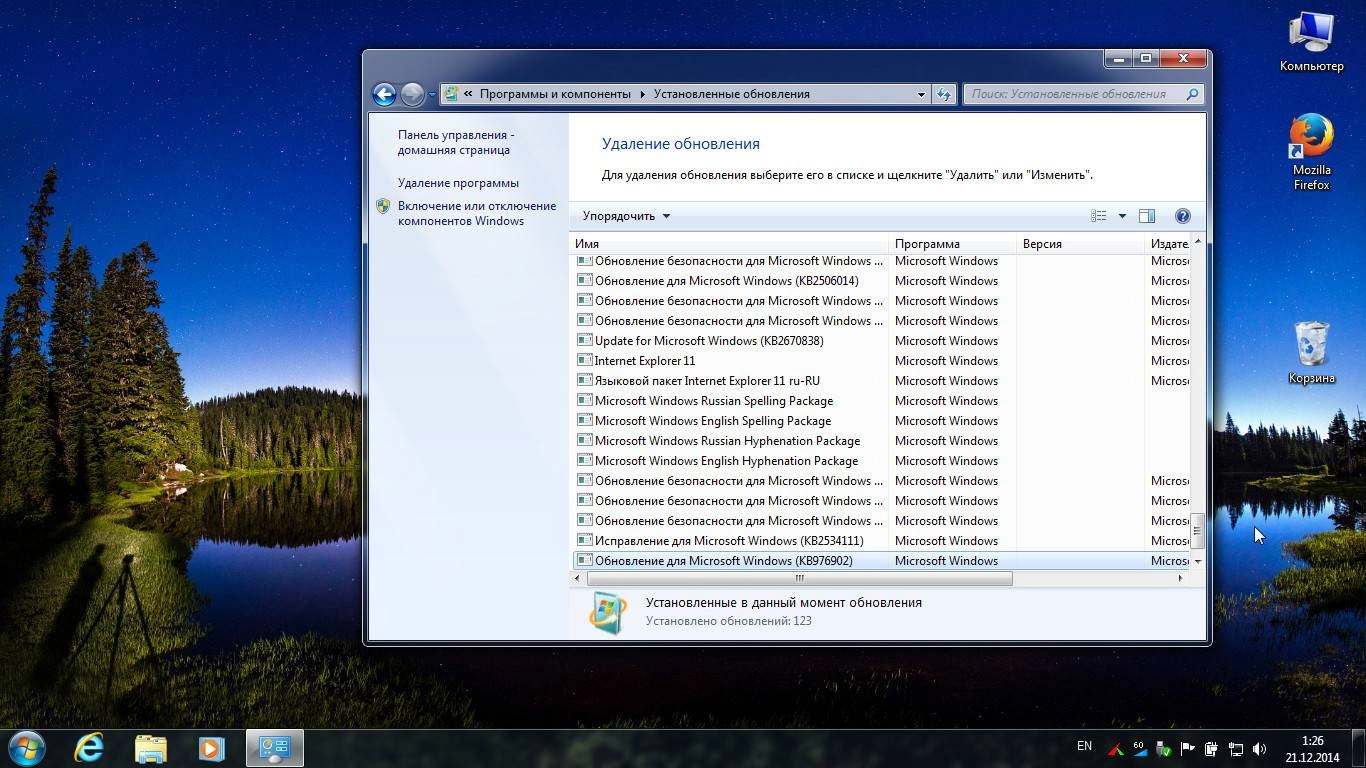Click the icon beside Обновление (KB976902)
The width and height of the screenshot is (1366, 768).
click(585, 560)
